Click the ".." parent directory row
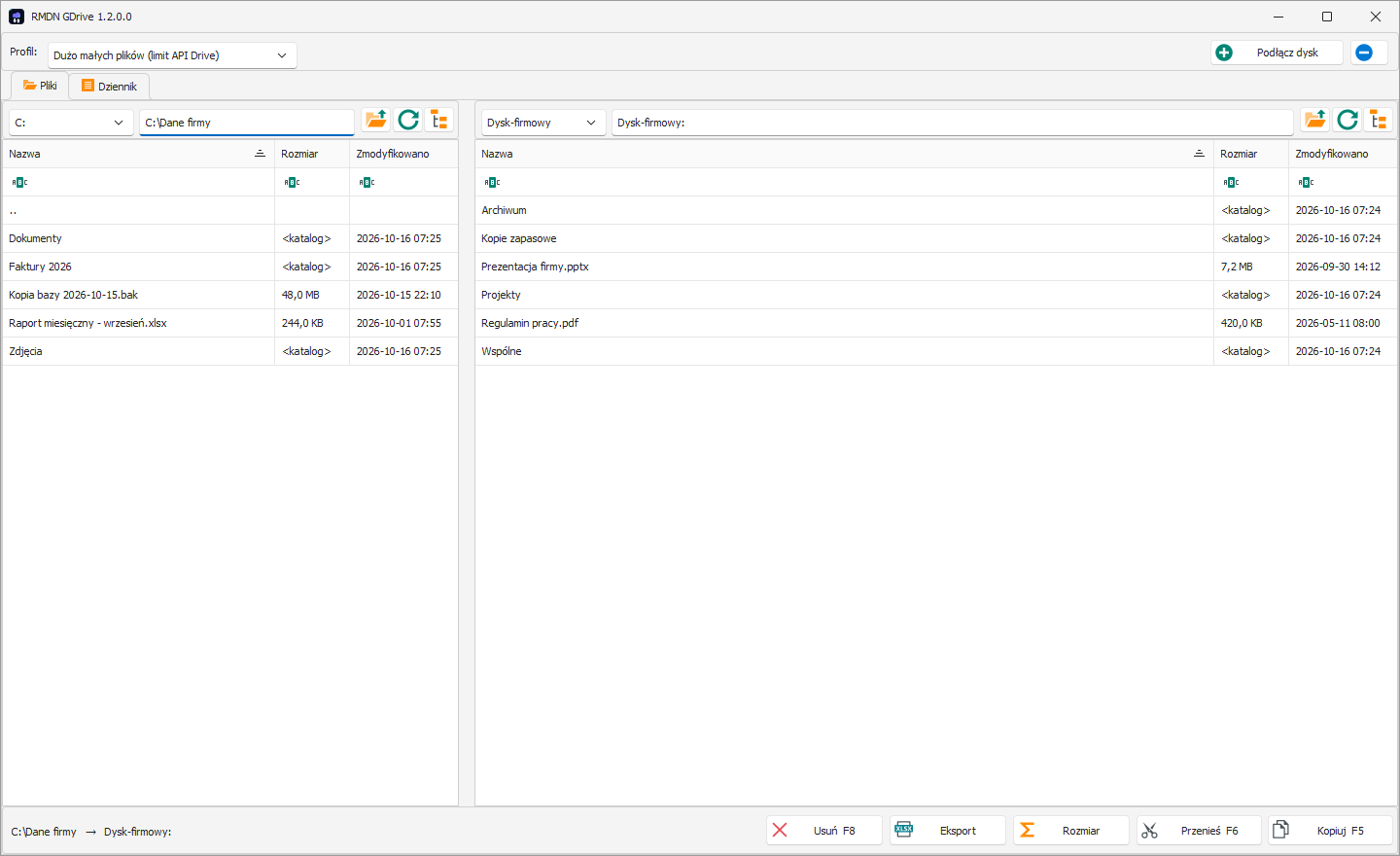 (x=230, y=210)
